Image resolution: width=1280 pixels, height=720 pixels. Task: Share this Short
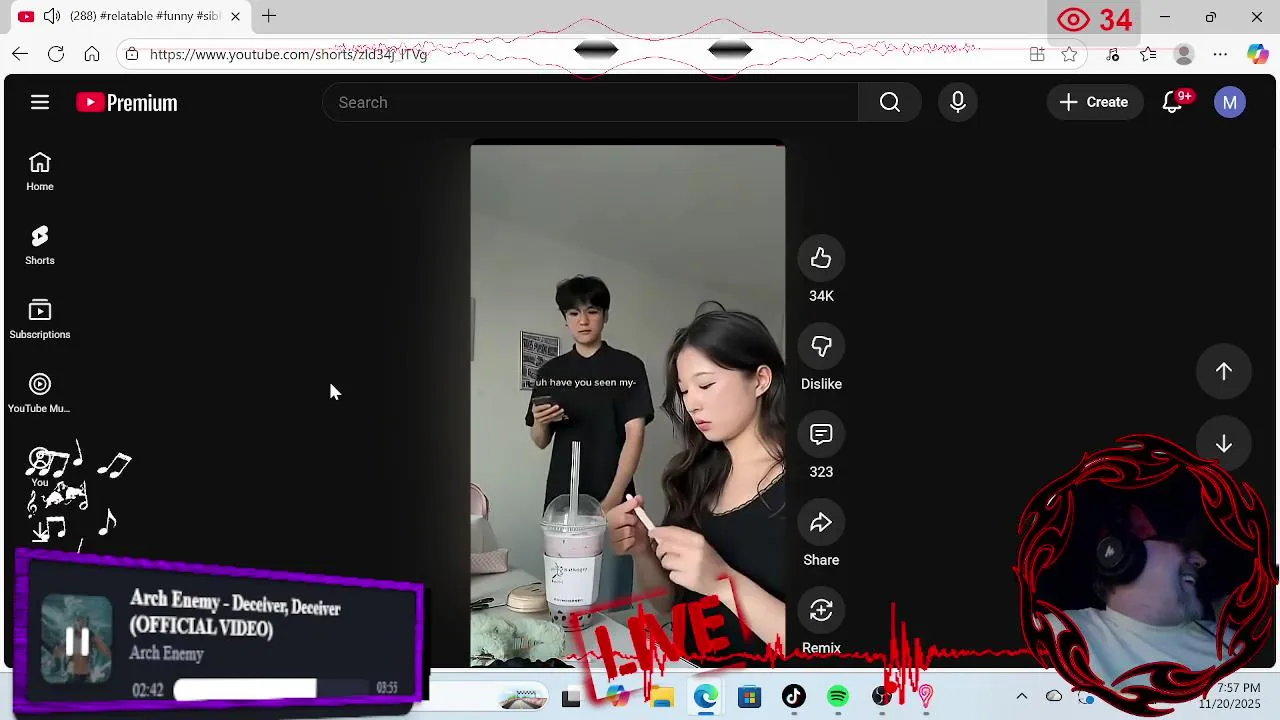pos(821,523)
